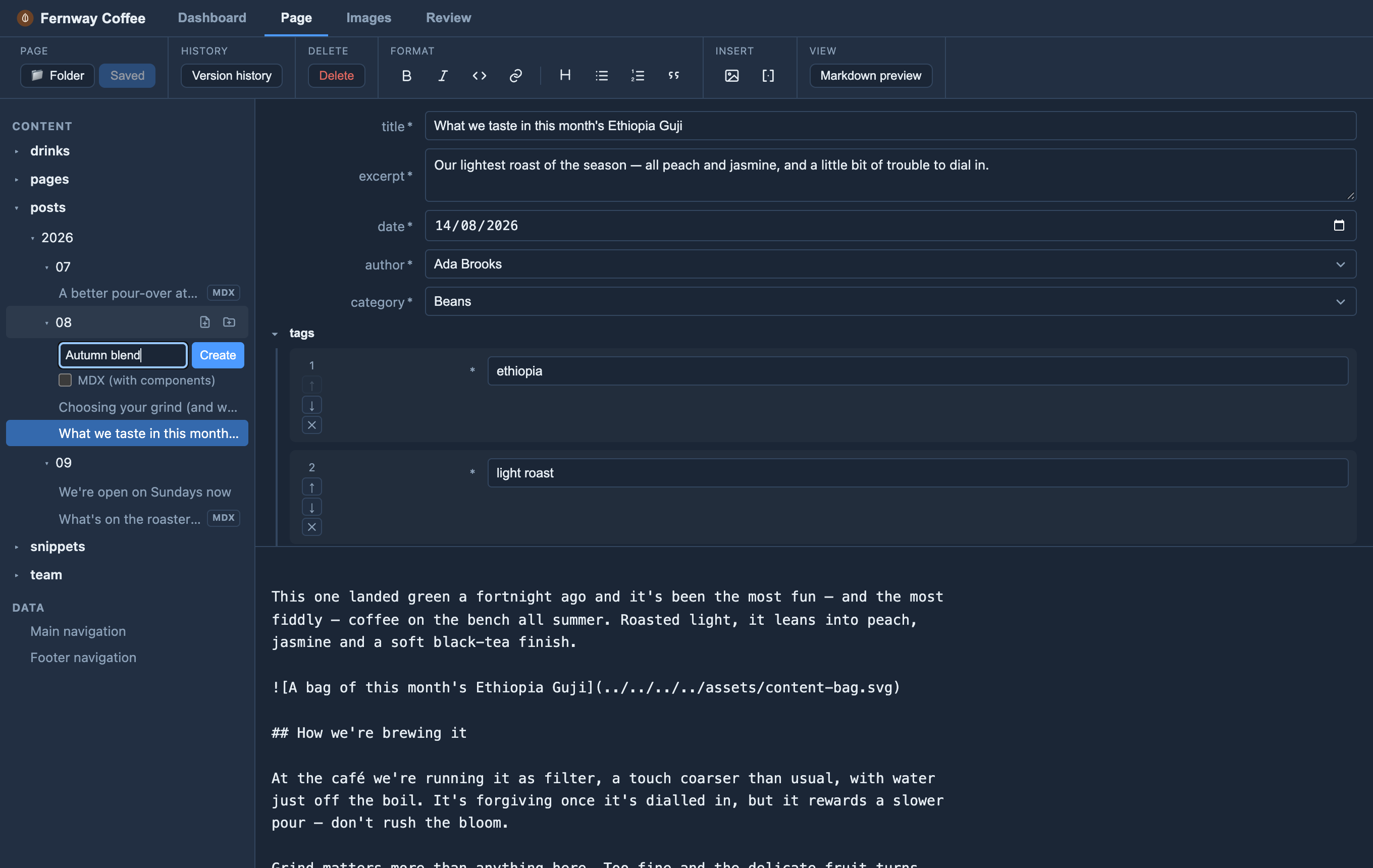1373x868 pixels.
Task: Remove the ethiopia tag
Action: click(x=312, y=425)
